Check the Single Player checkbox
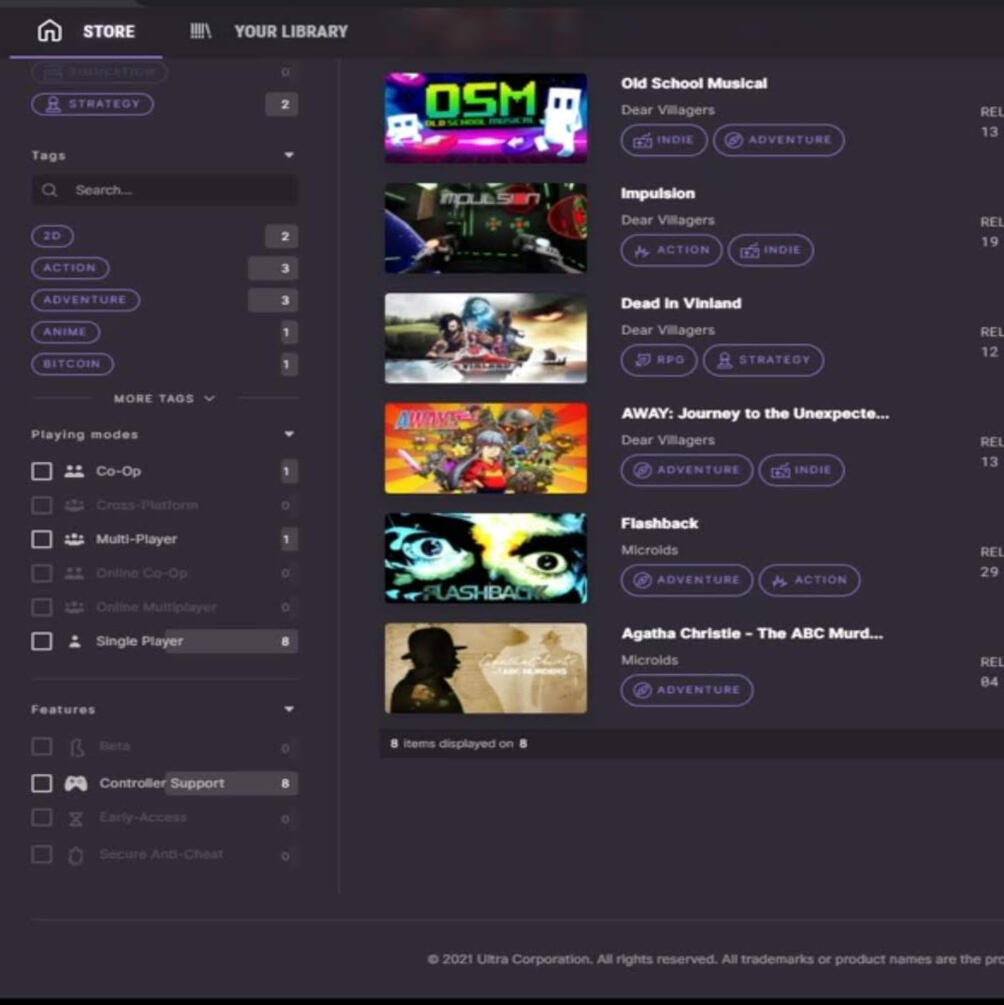Screen dimensions: 1004x1005 click(42, 641)
